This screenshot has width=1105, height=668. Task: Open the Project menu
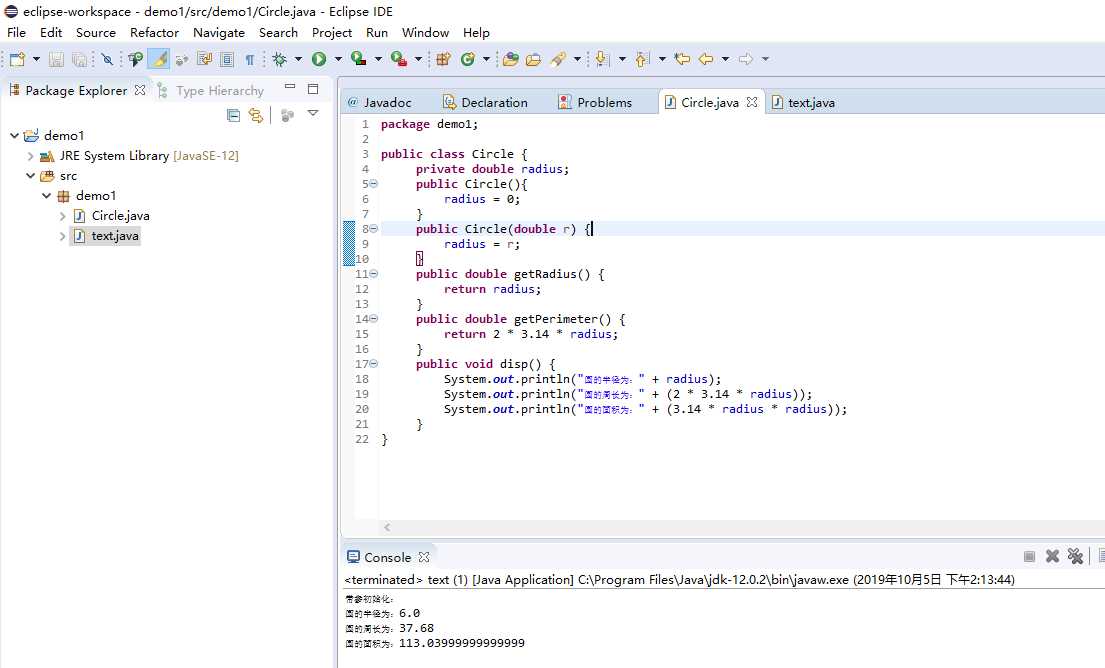(332, 32)
